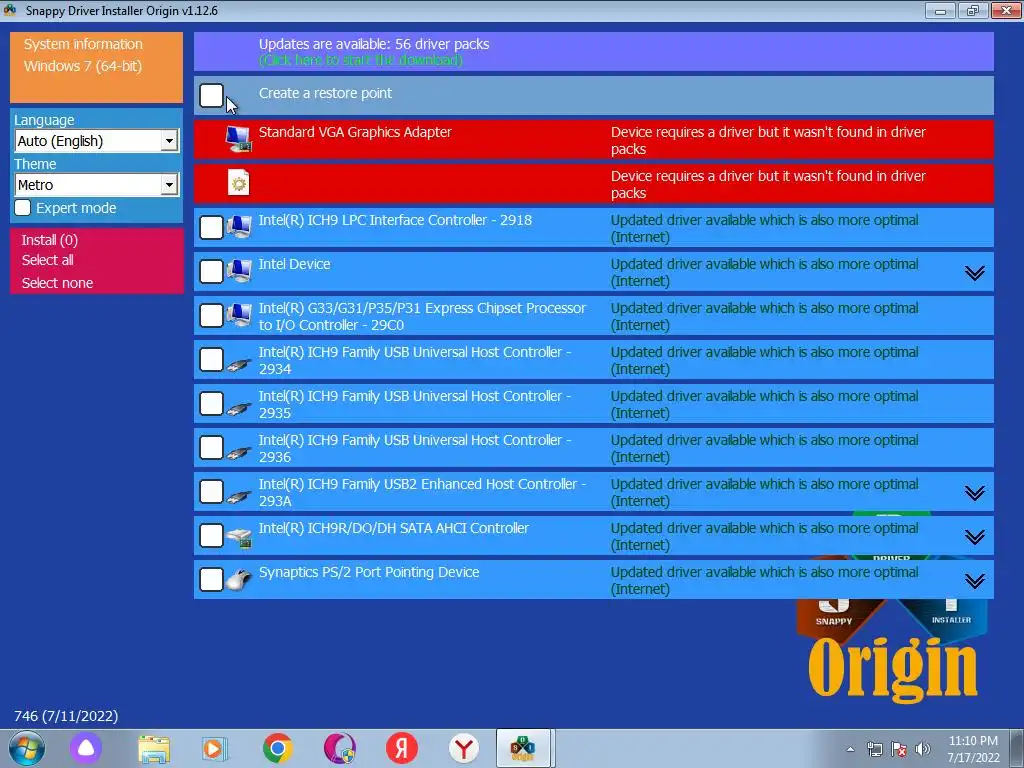Click the taskbar clock showing 11:10 PM
This screenshot has height=768, width=1024.
point(973,749)
